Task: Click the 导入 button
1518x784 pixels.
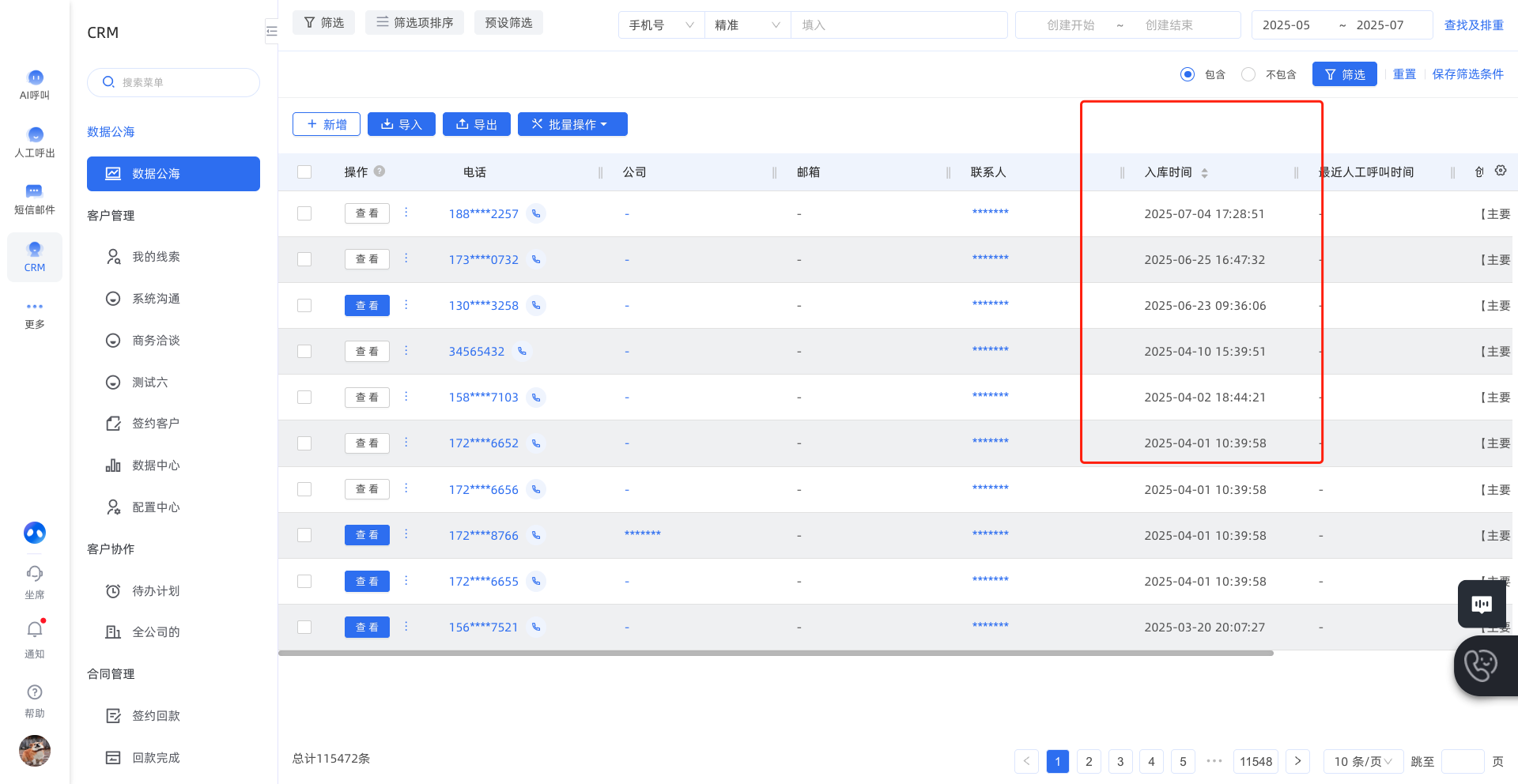Action: point(402,124)
